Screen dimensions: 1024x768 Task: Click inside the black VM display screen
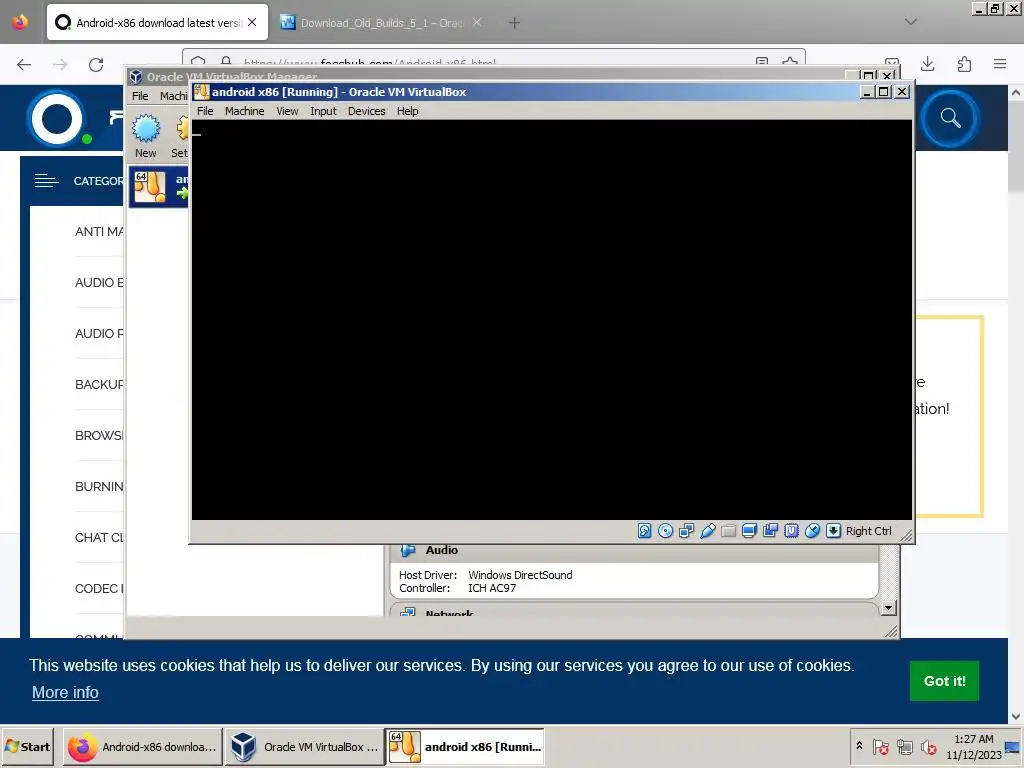pos(551,319)
